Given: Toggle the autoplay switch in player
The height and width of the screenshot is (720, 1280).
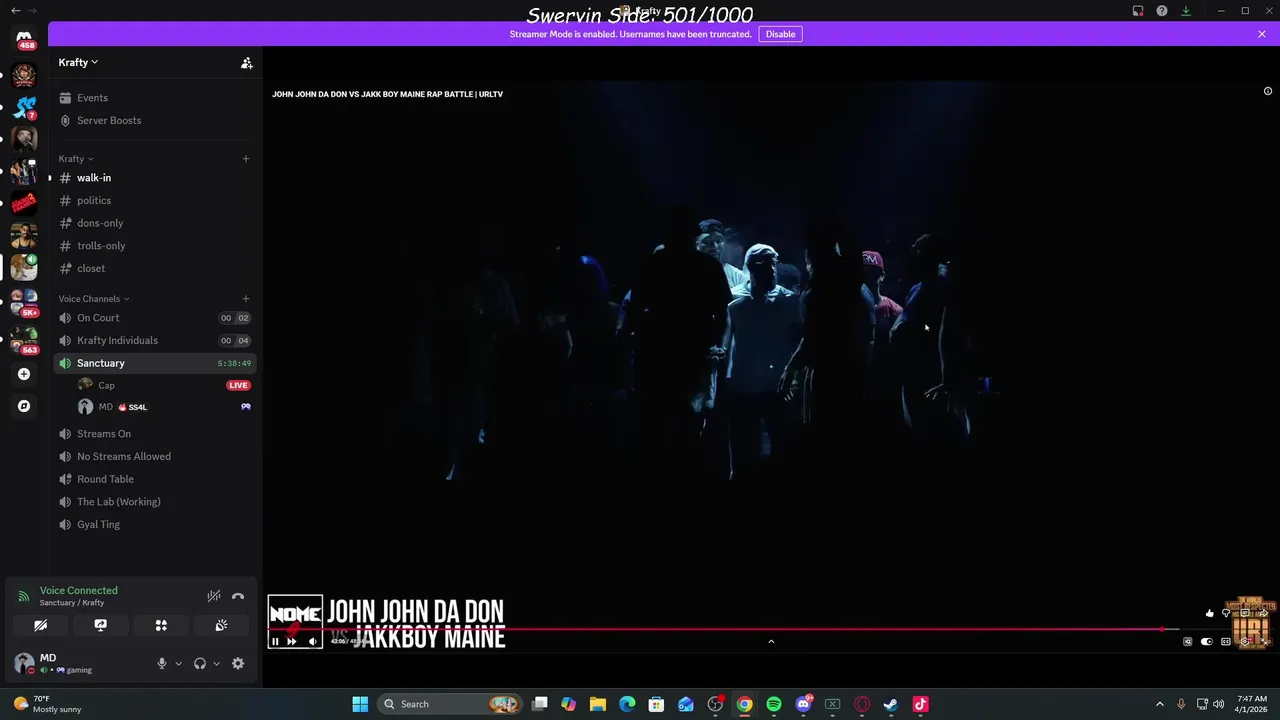Looking at the screenshot, I should click(1207, 641).
